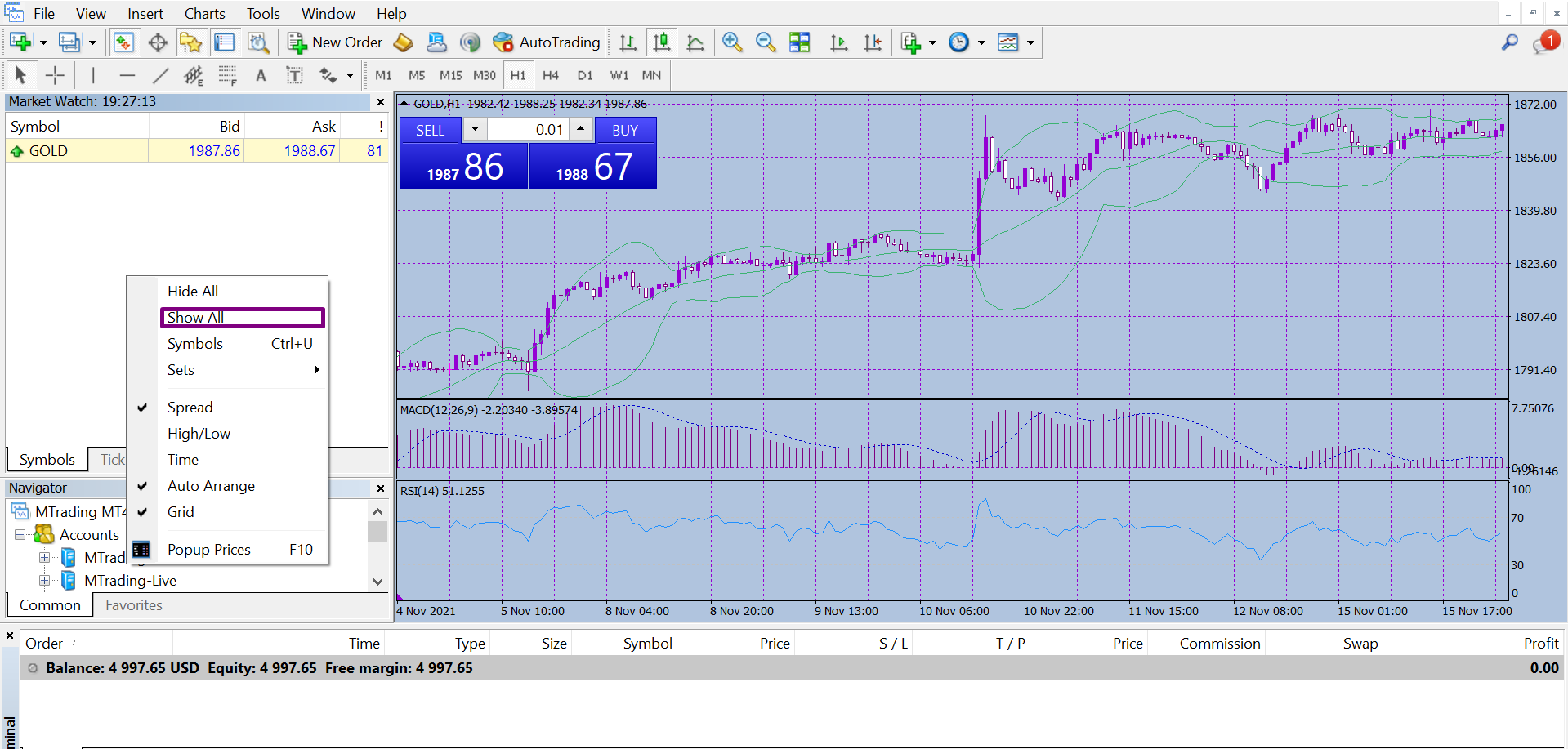Switch timeframe to D1
This screenshot has height=749, width=1568.
point(585,75)
